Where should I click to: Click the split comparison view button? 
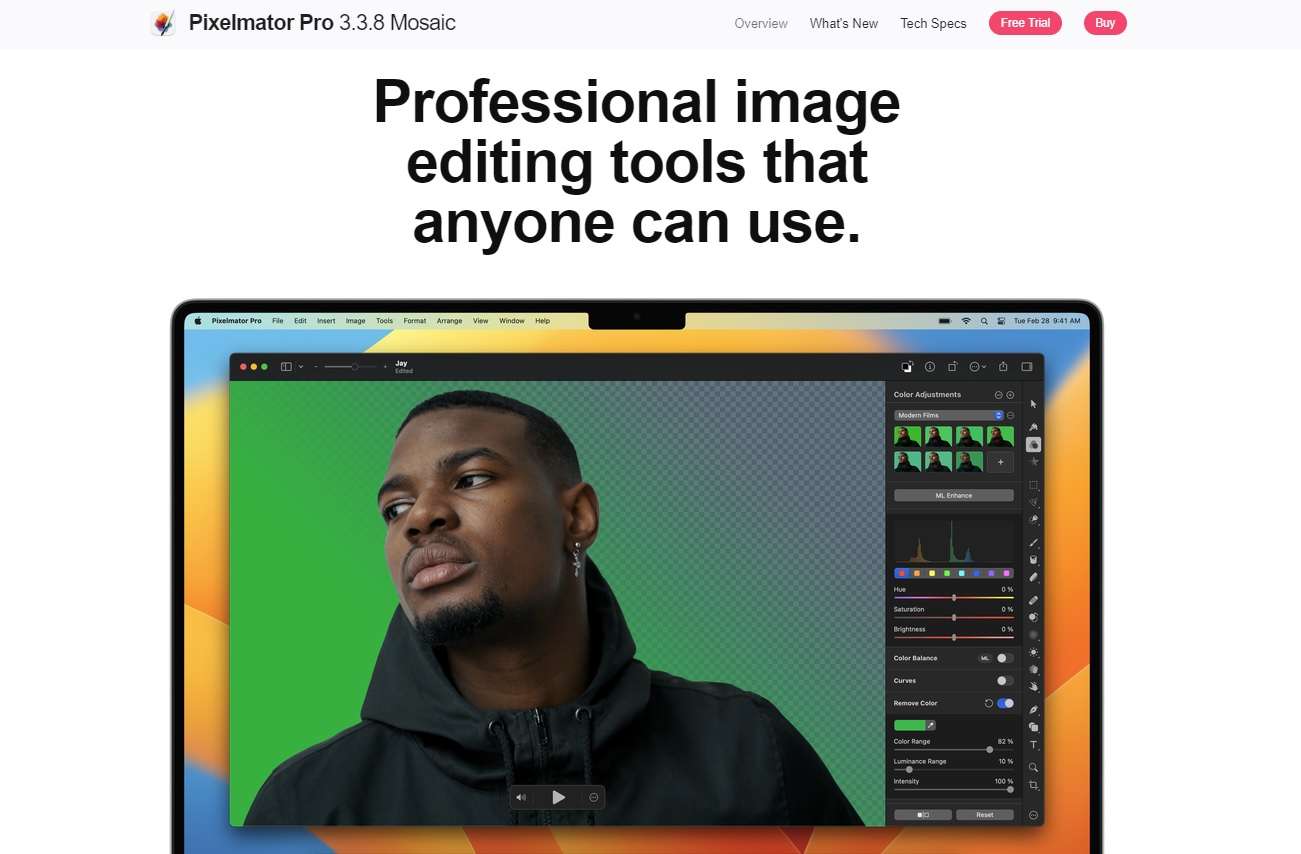tap(922, 815)
